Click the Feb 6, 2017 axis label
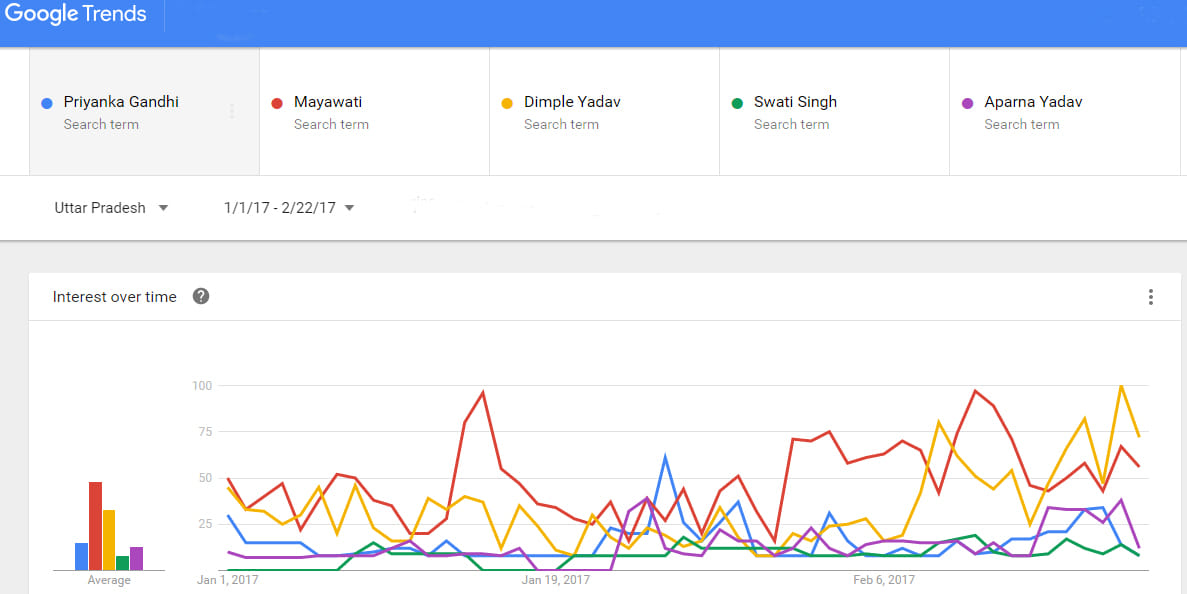 (x=883, y=580)
